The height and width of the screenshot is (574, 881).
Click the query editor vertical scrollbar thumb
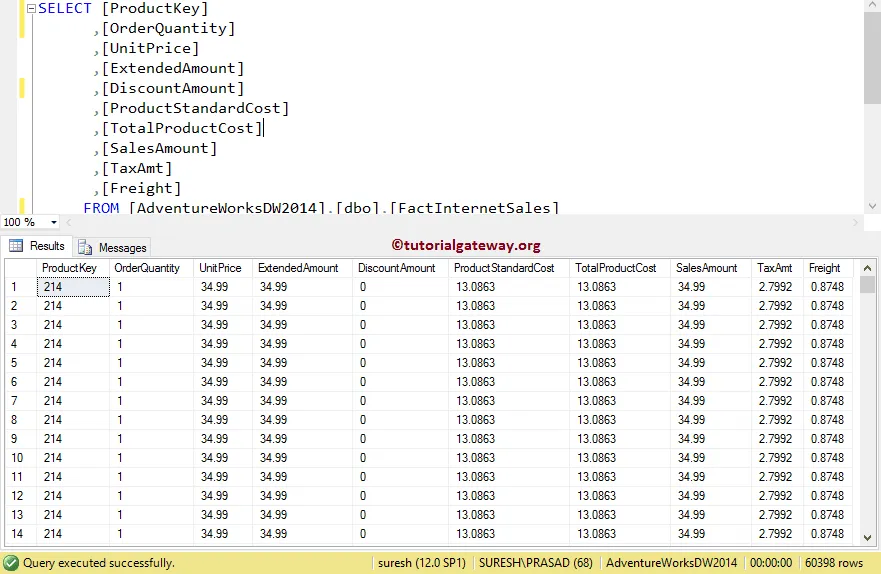(872, 58)
